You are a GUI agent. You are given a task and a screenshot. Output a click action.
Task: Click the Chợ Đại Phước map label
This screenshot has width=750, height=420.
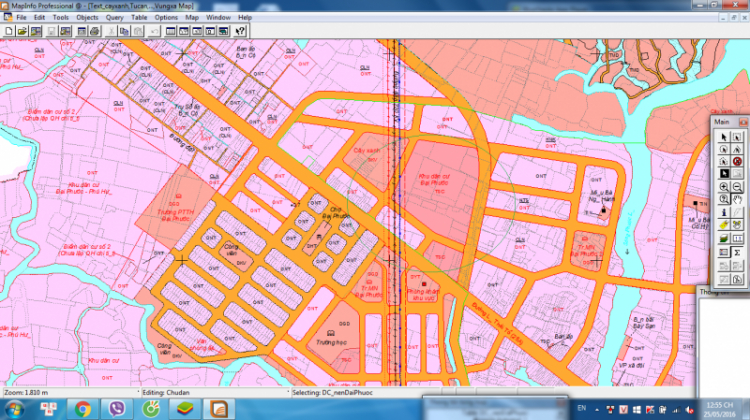[x=336, y=213]
